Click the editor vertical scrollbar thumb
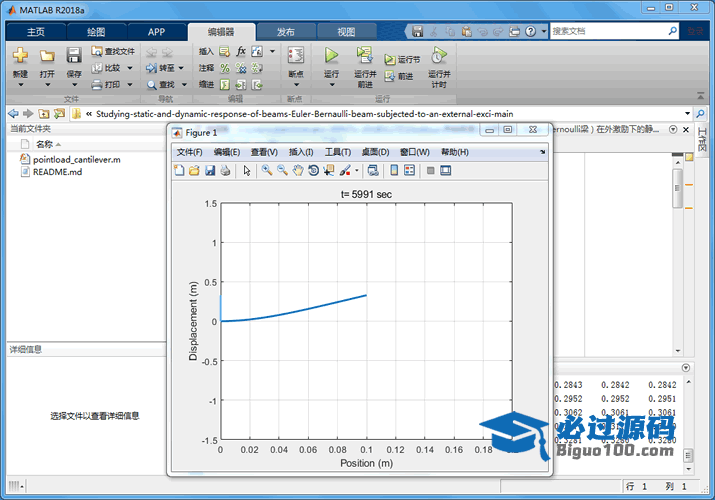715x500 pixels. click(x=677, y=188)
